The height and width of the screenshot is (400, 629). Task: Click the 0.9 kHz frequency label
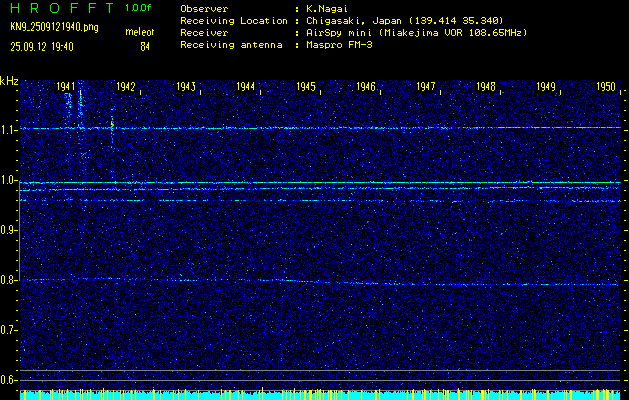click(8, 230)
